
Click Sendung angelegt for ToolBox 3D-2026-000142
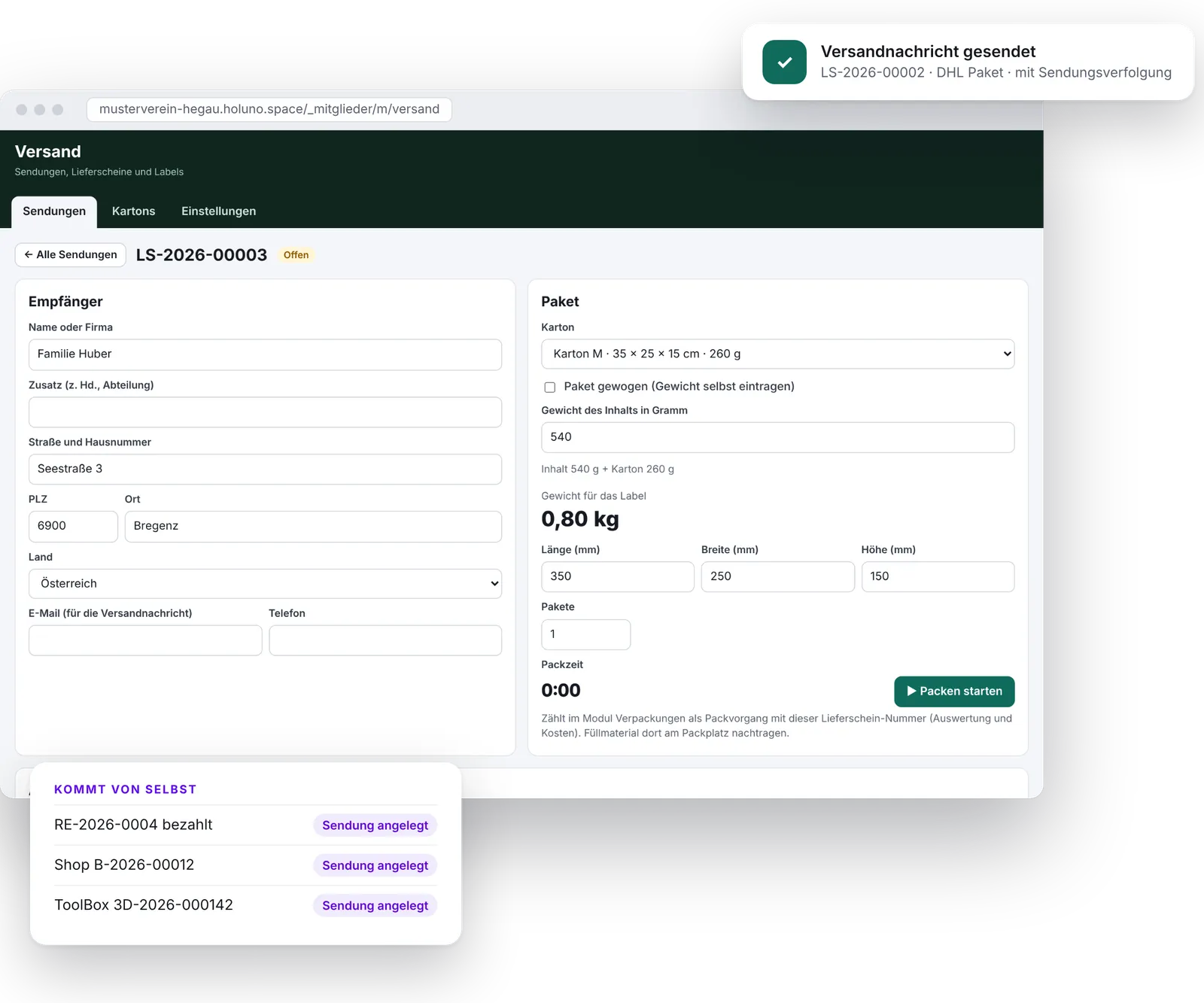click(x=375, y=905)
